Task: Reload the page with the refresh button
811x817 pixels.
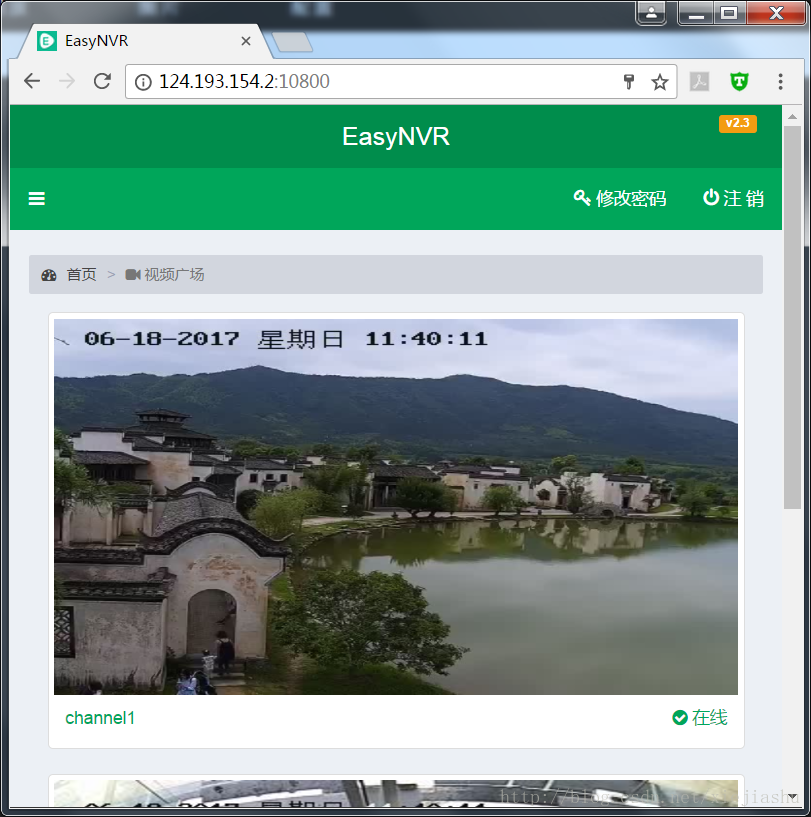Action: tap(101, 82)
